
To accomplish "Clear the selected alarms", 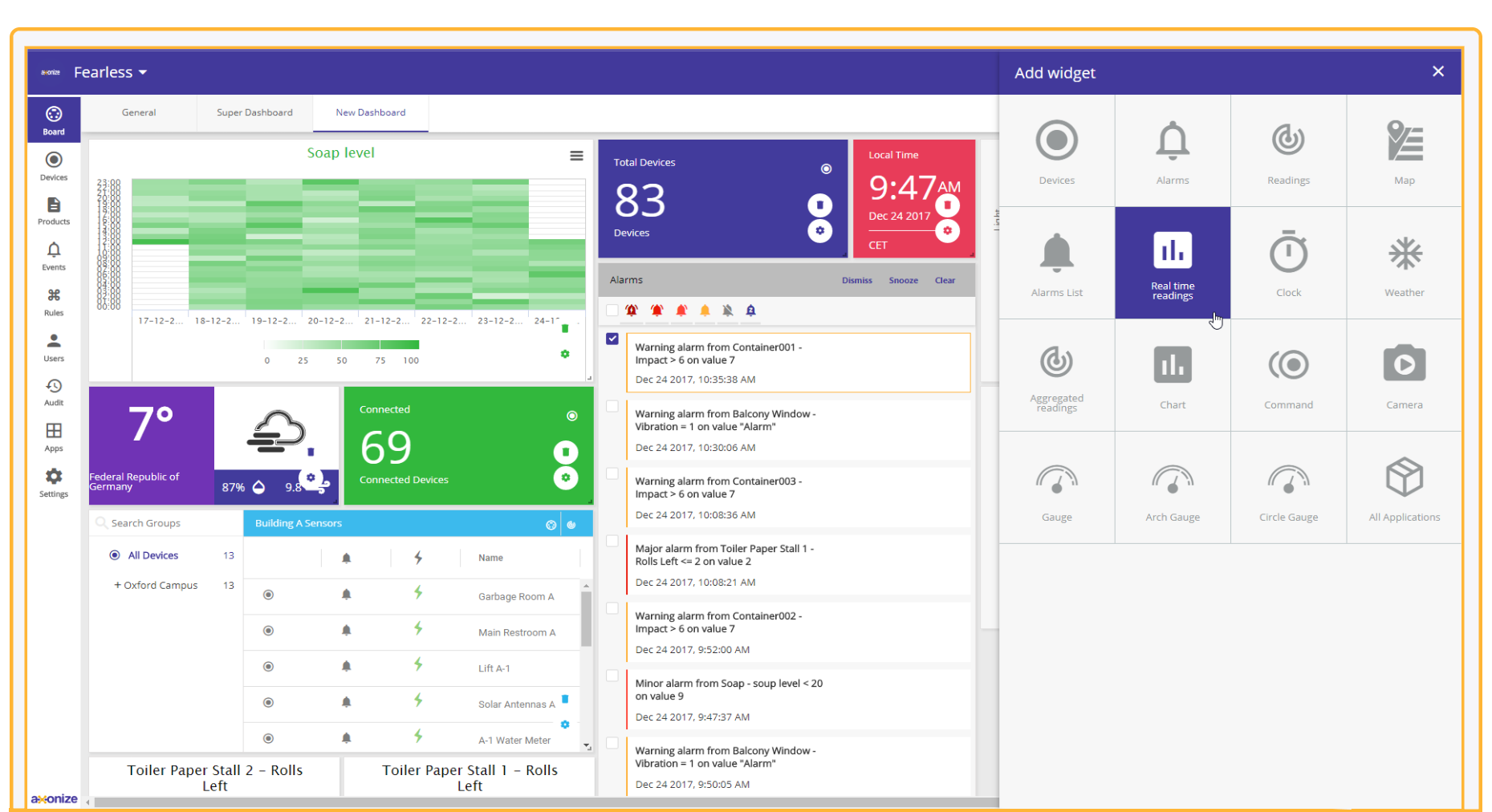I will click(945, 281).
